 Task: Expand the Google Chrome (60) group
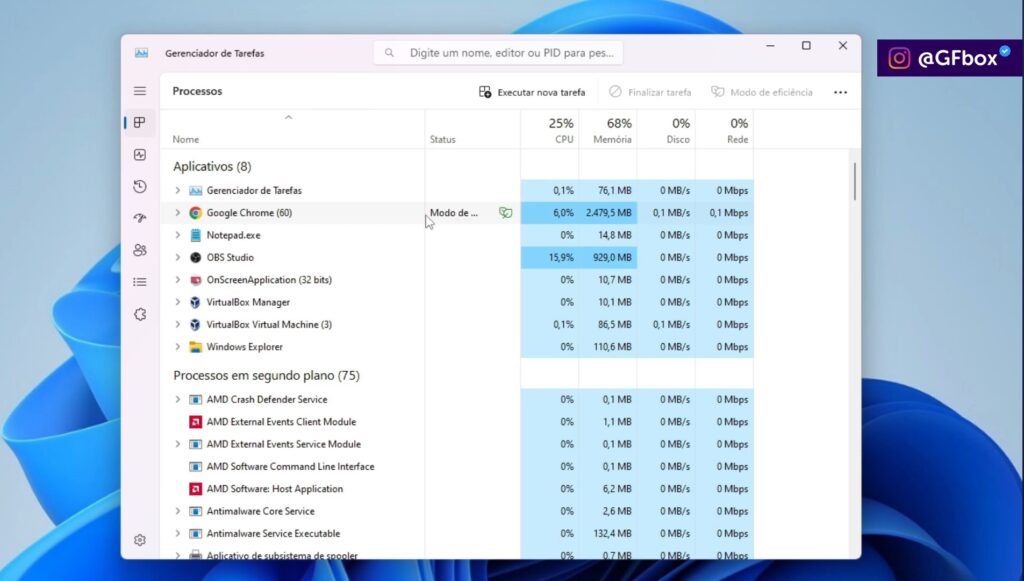point(177,213)
